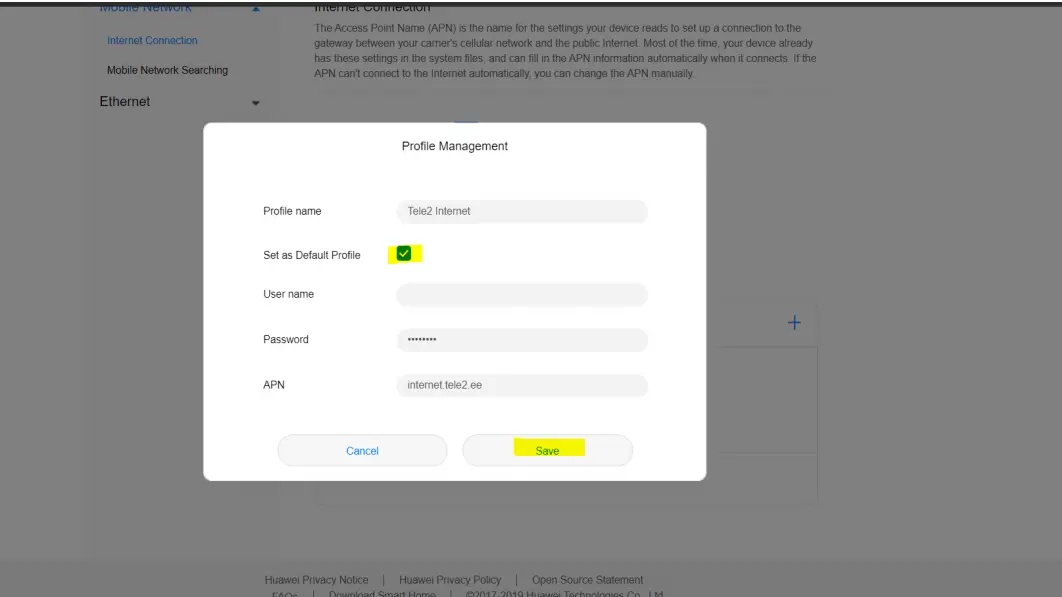Focus the Profile name field with Tele2 Internet
Viewport: 1062px width, 597px height.
(x=522, y=212)
